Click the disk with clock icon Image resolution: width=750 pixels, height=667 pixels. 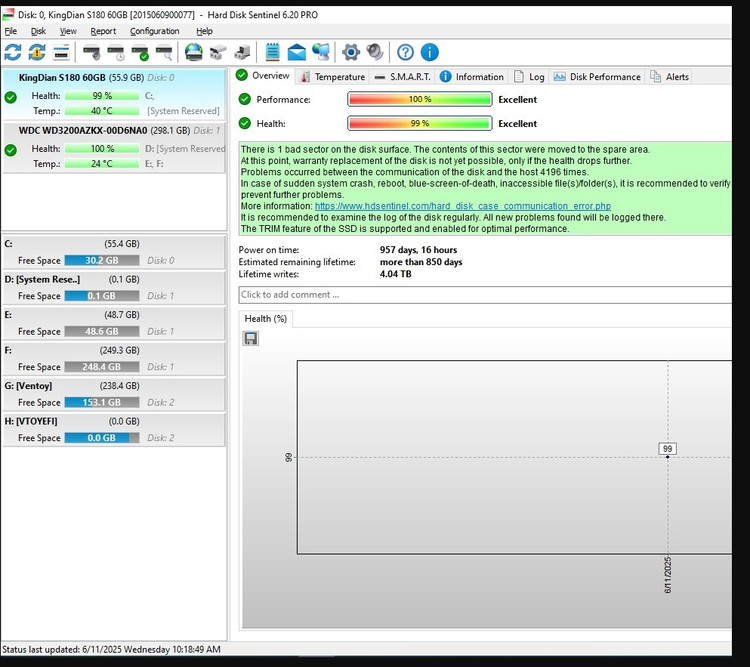pos(116,52)
